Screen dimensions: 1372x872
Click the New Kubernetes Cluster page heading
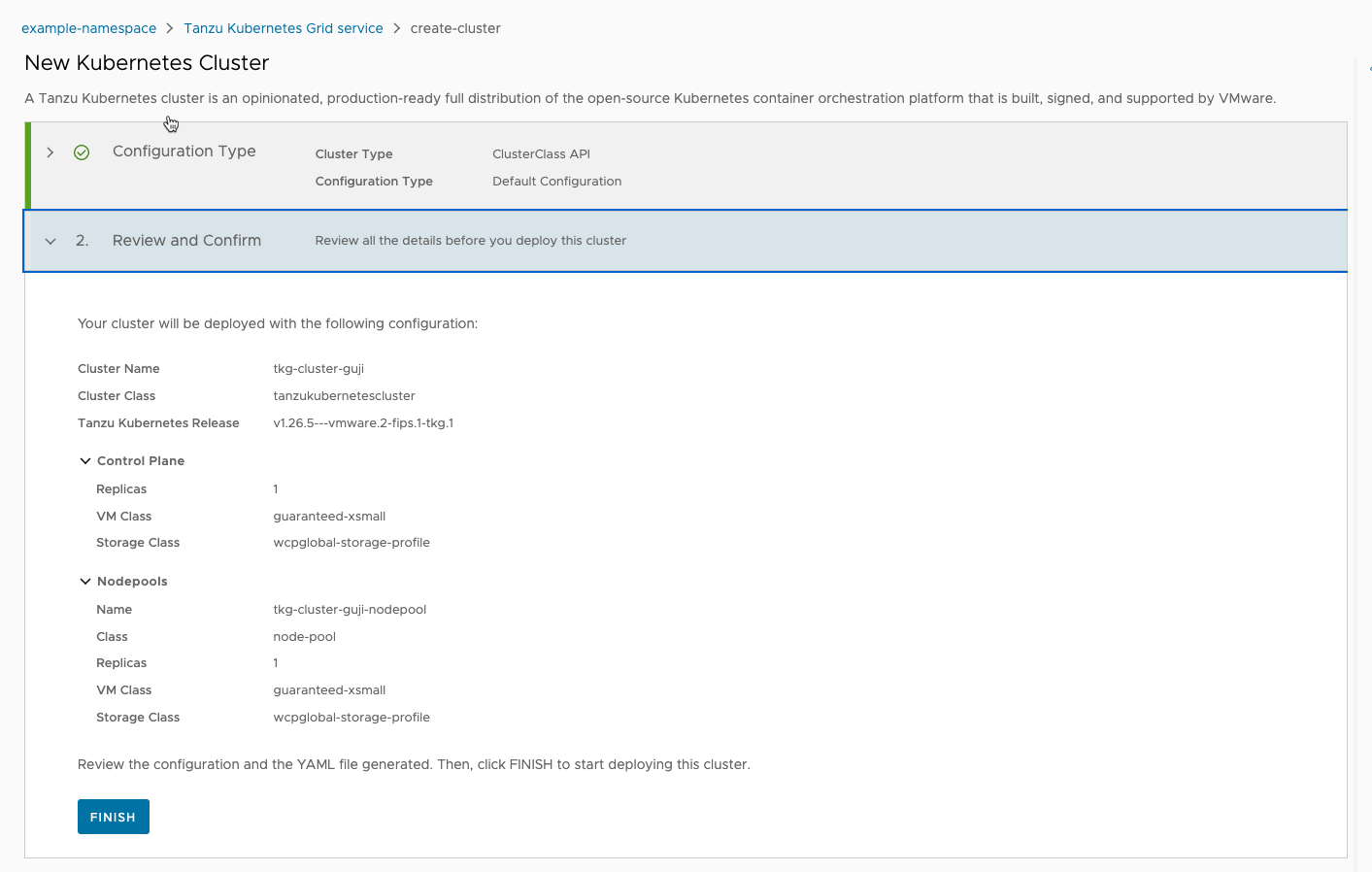[x=147, y=63]
